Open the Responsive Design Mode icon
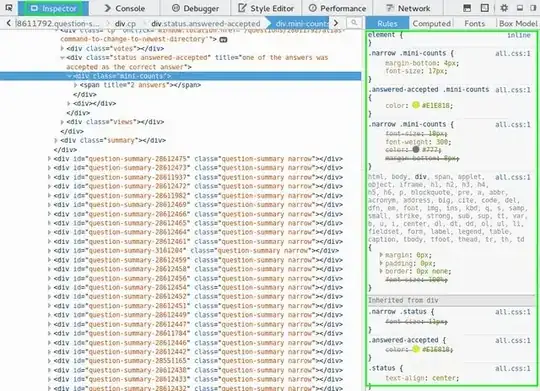 [485, 8]
